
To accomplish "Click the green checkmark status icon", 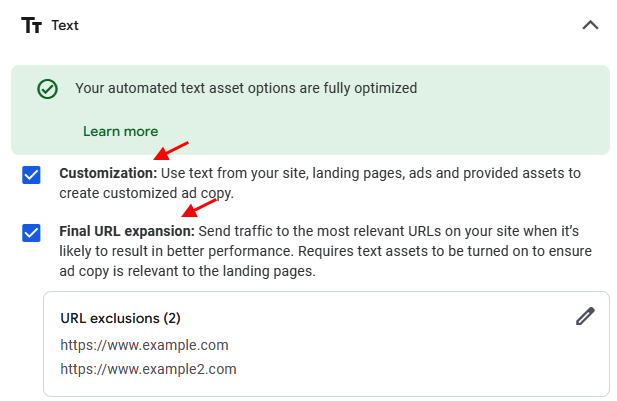I will (47, 89).
